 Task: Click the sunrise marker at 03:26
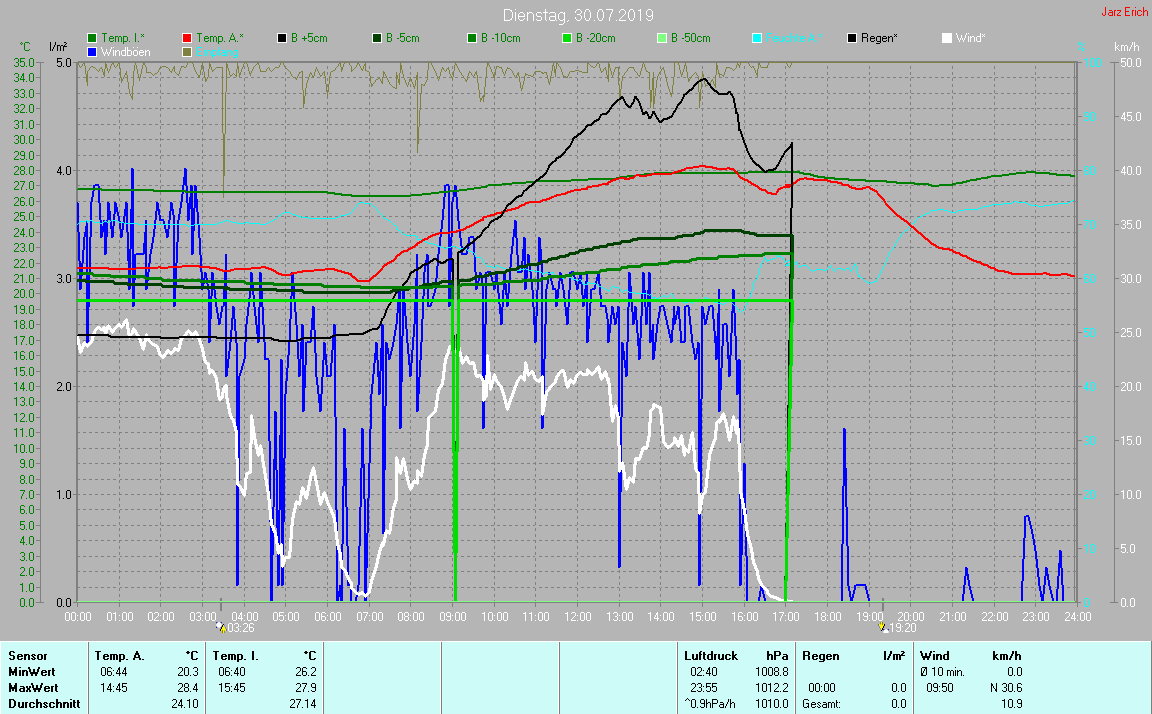[221, 627]
